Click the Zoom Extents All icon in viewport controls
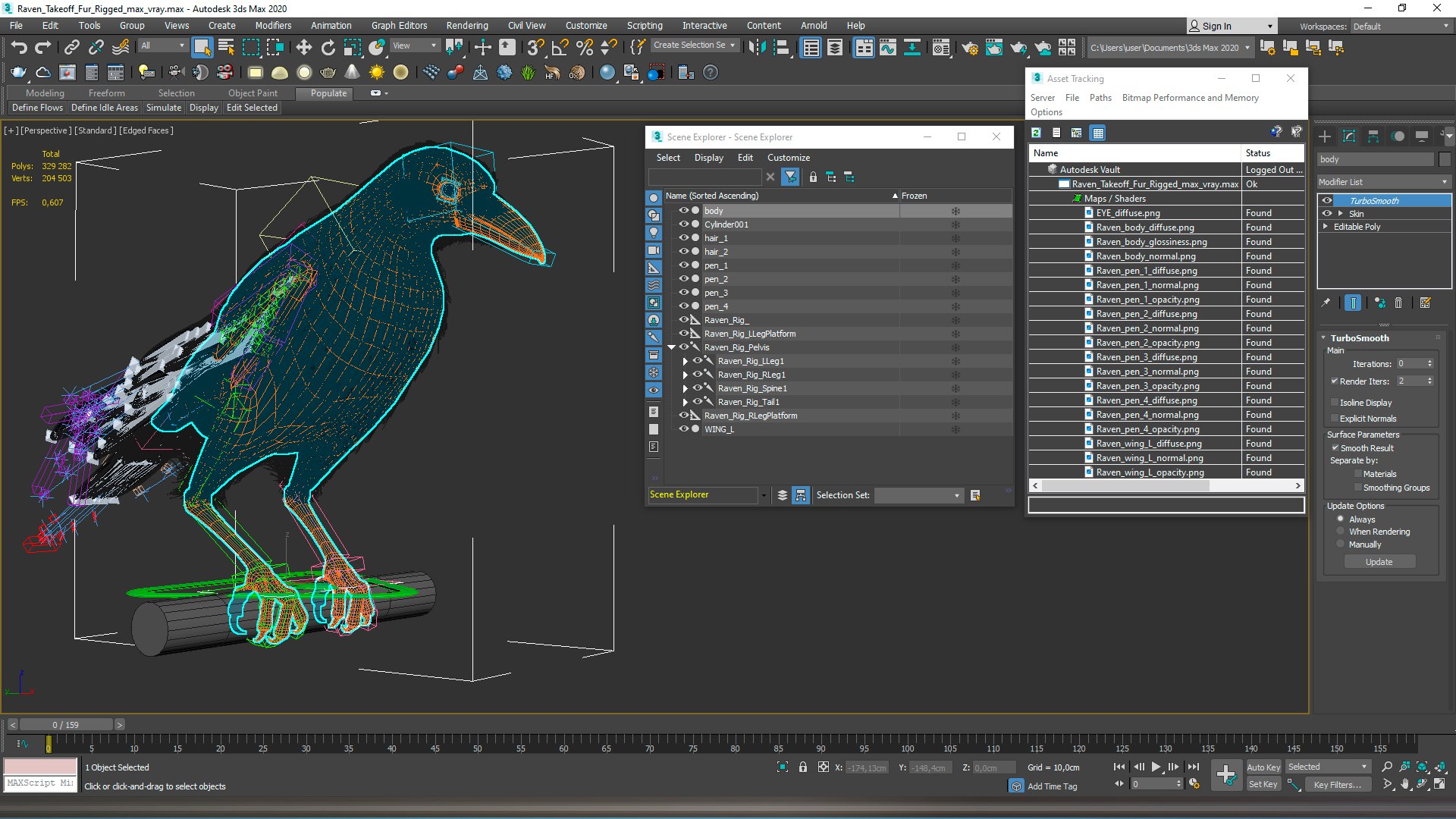Viewport: 1456px width, 819px height. [x=1440, y=767]
